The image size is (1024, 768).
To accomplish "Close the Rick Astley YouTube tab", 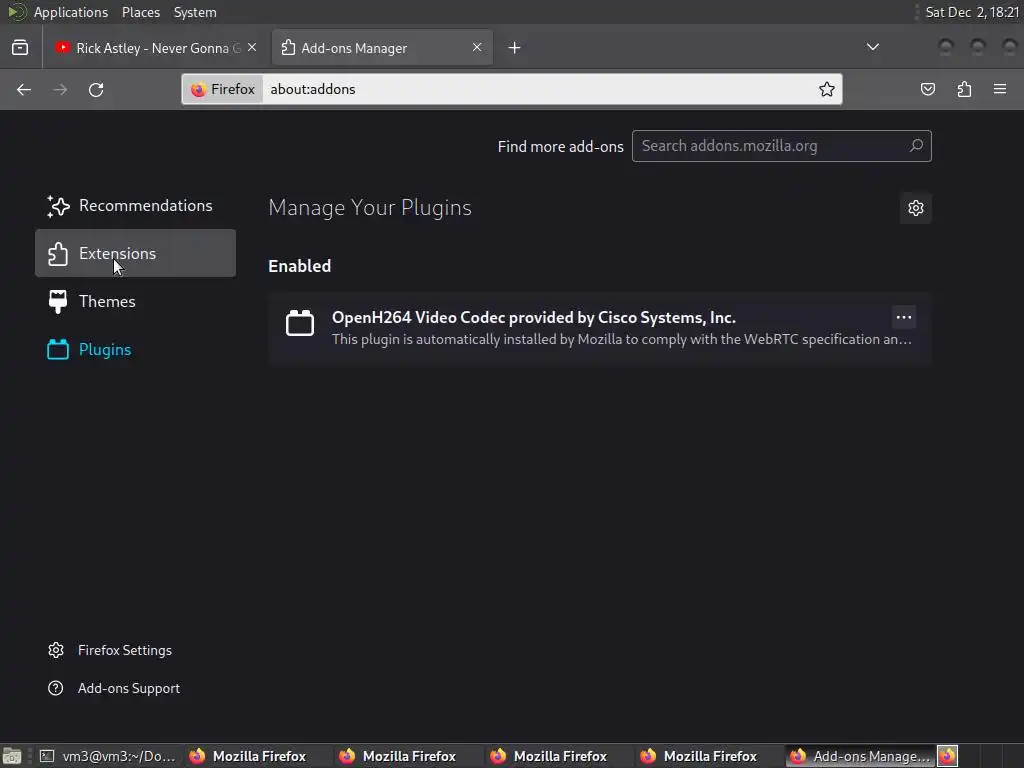I will (252, 48).
